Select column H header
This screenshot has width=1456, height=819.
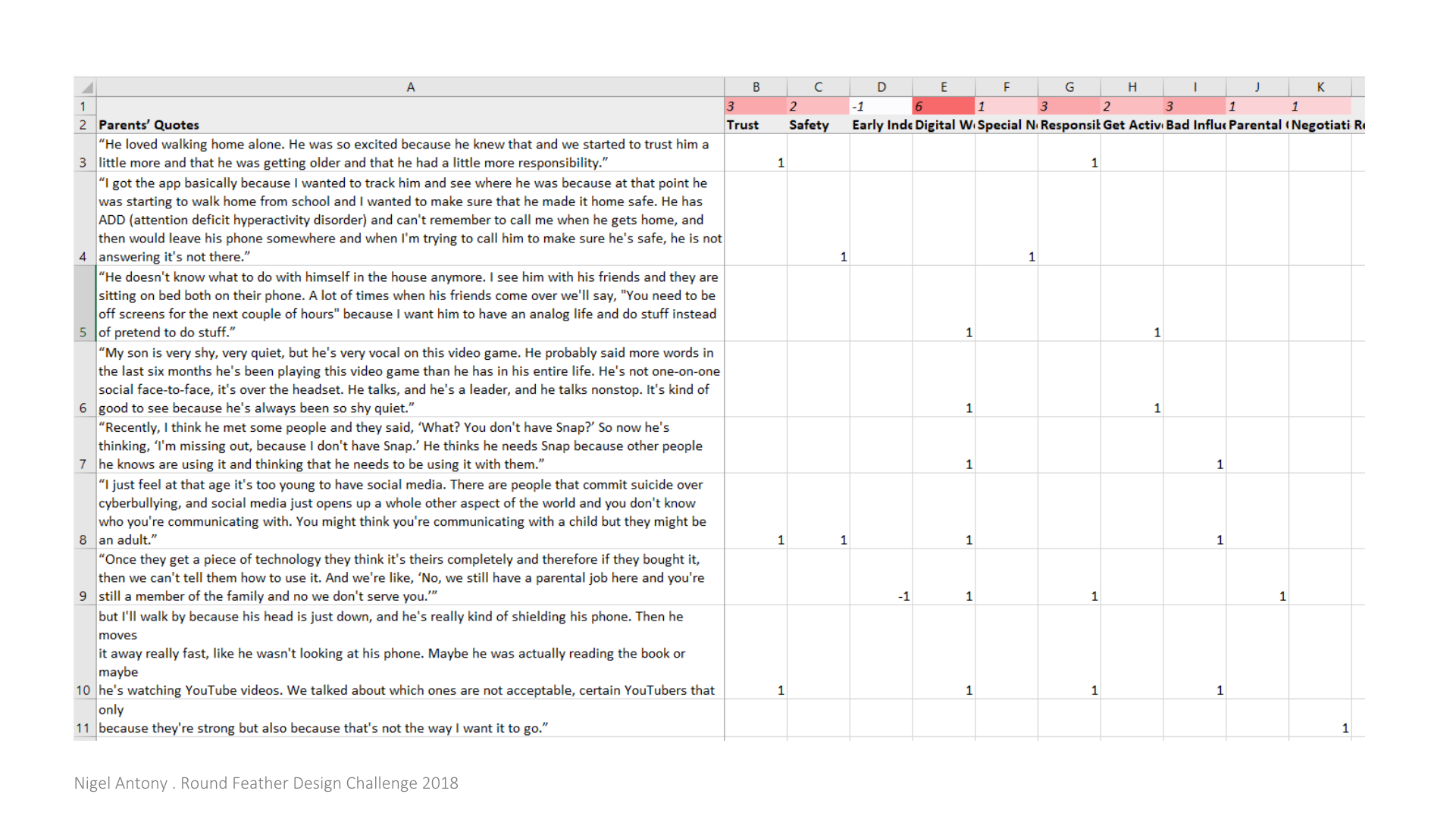tap(1132, 87)
